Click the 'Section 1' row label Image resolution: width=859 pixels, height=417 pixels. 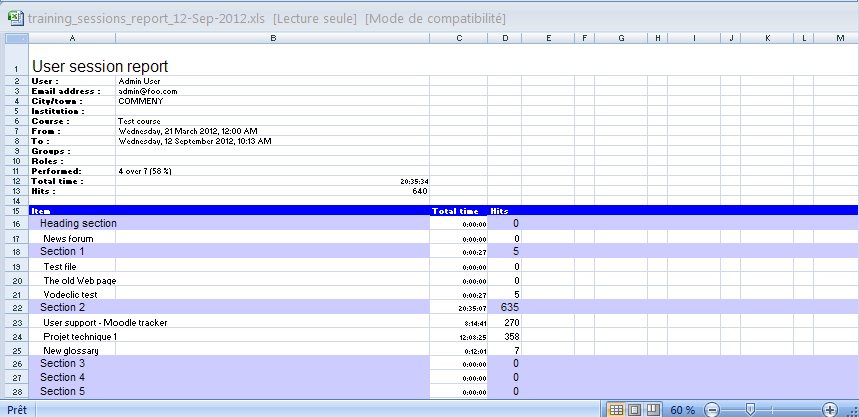tap(62, 251)
